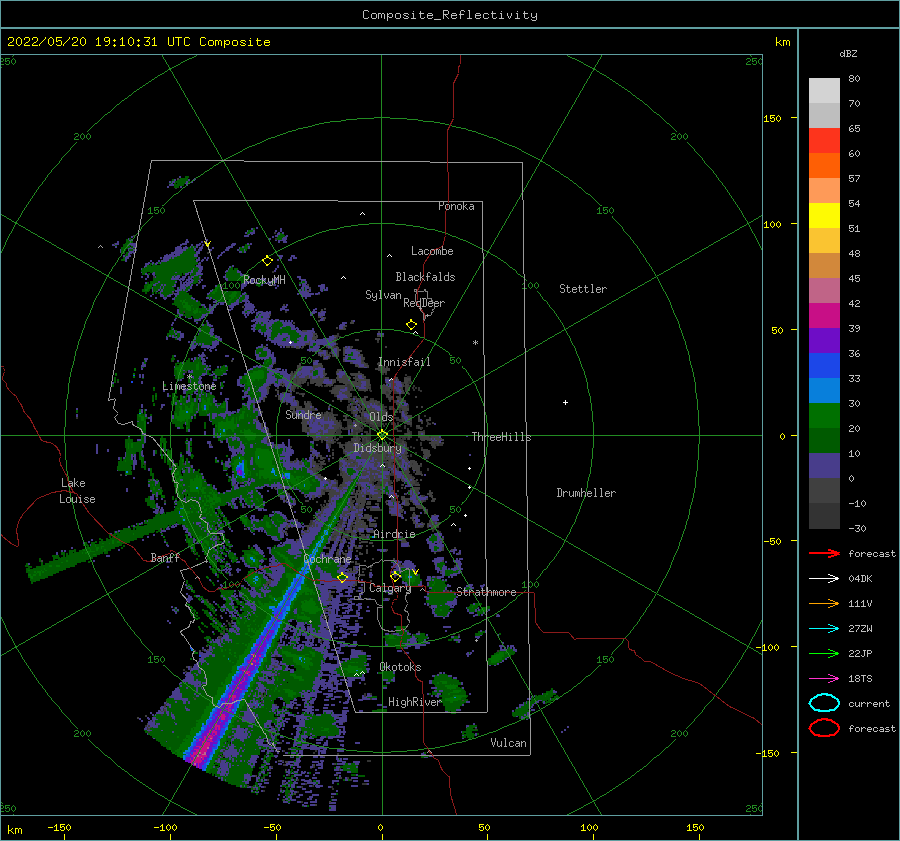Click the Lake Louise label
The height and width of the screenshot is (841, 900).
(77, 491)
